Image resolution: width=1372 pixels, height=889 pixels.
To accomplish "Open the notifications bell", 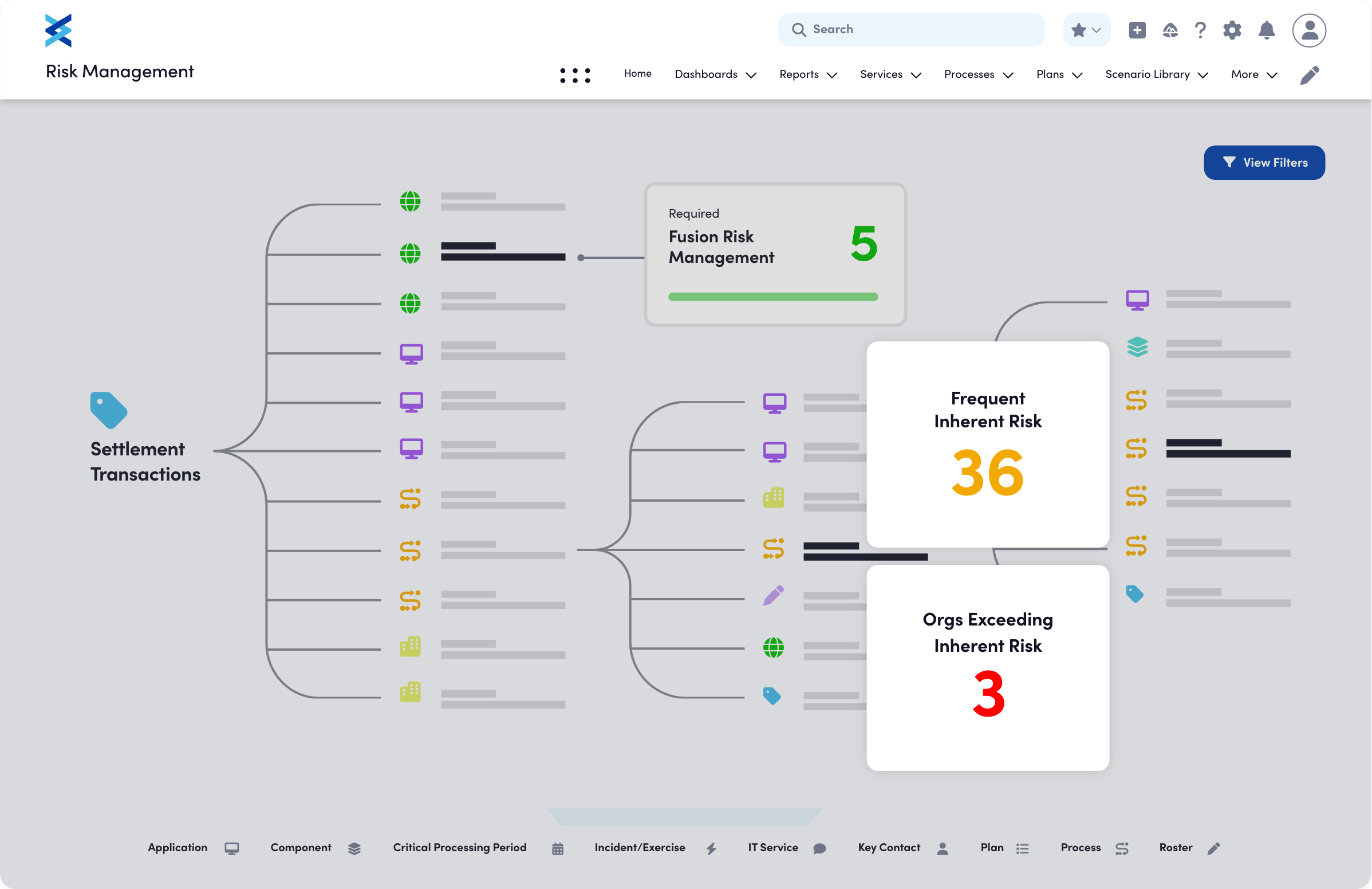I will (x=1267, y=30).
